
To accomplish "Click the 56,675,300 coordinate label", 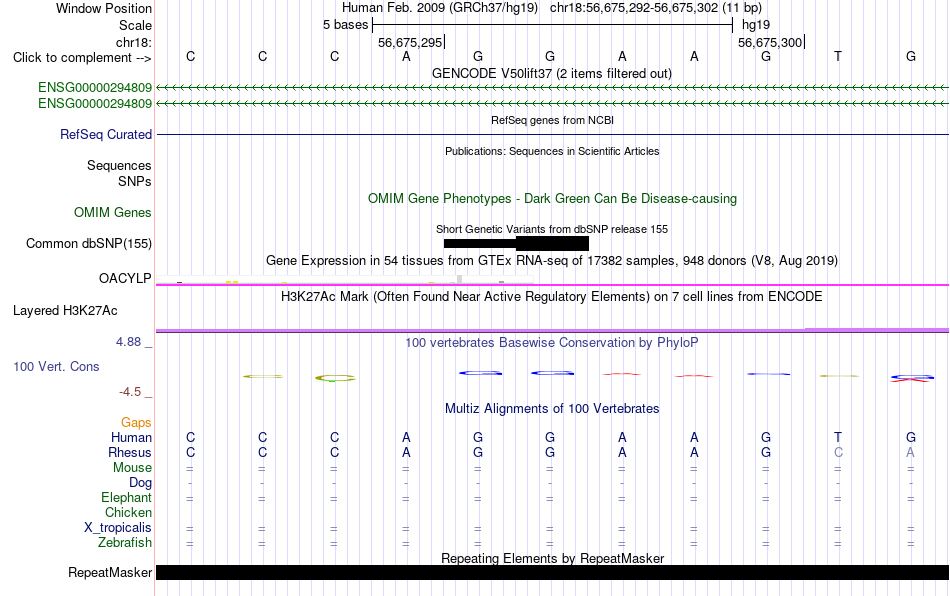I will coord(770,42).
